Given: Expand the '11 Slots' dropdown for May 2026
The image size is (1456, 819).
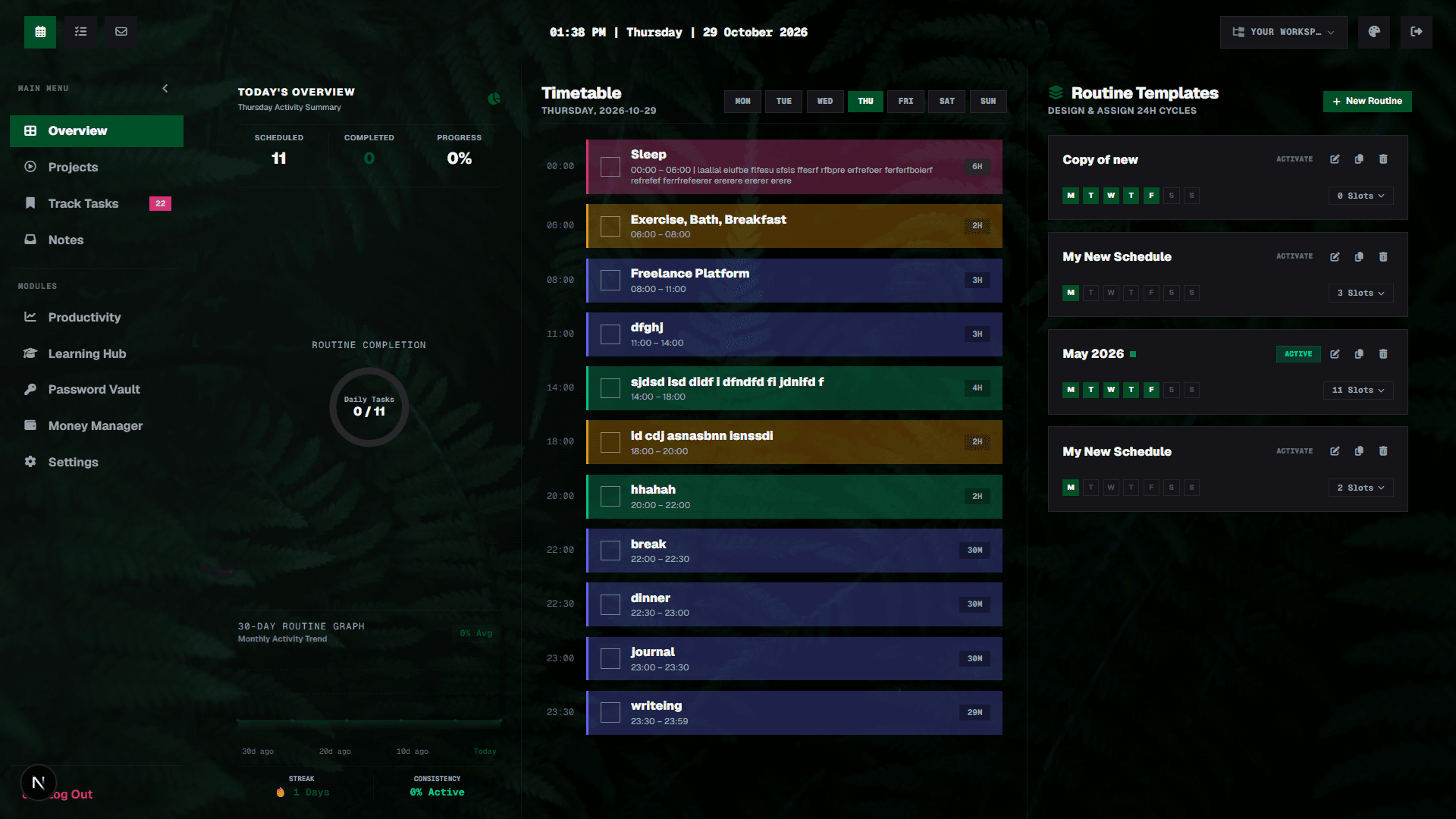Looking at the screenshot, I should 1358,390.
